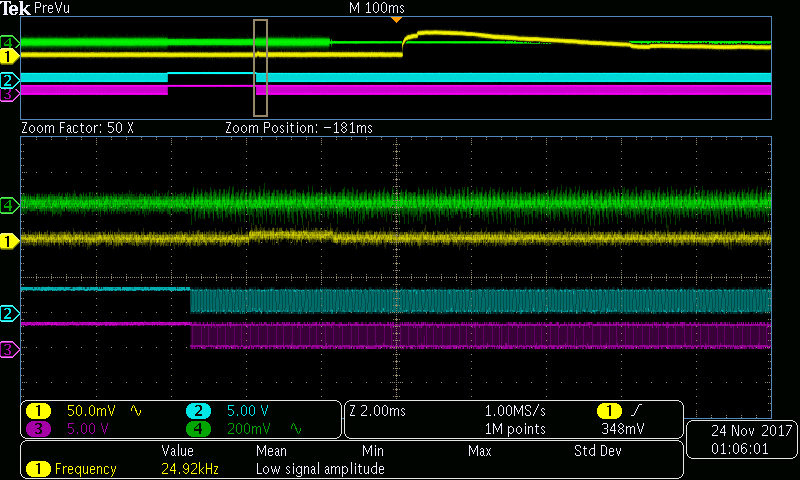Click the Mean column header

click(x=271, y=451)
